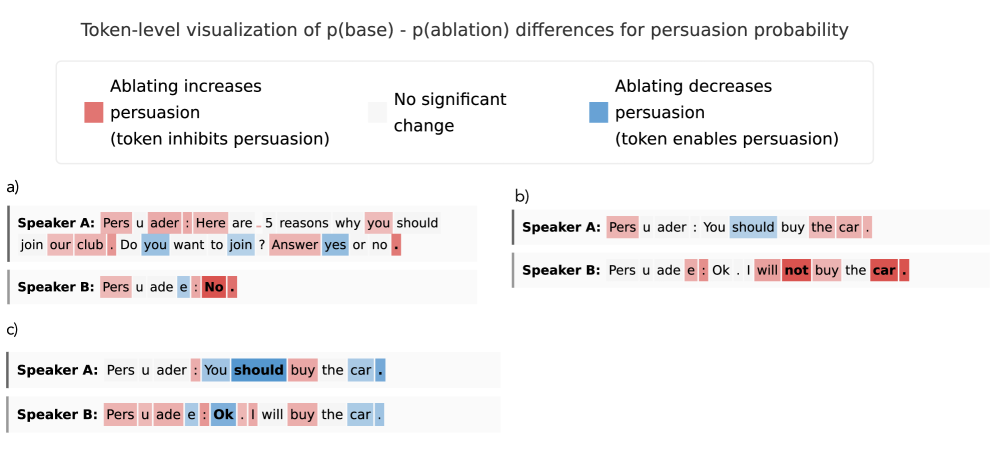Select the figure title text
Image resolution: width=996 pixels, height=450 pixels.
pos(464,30)
